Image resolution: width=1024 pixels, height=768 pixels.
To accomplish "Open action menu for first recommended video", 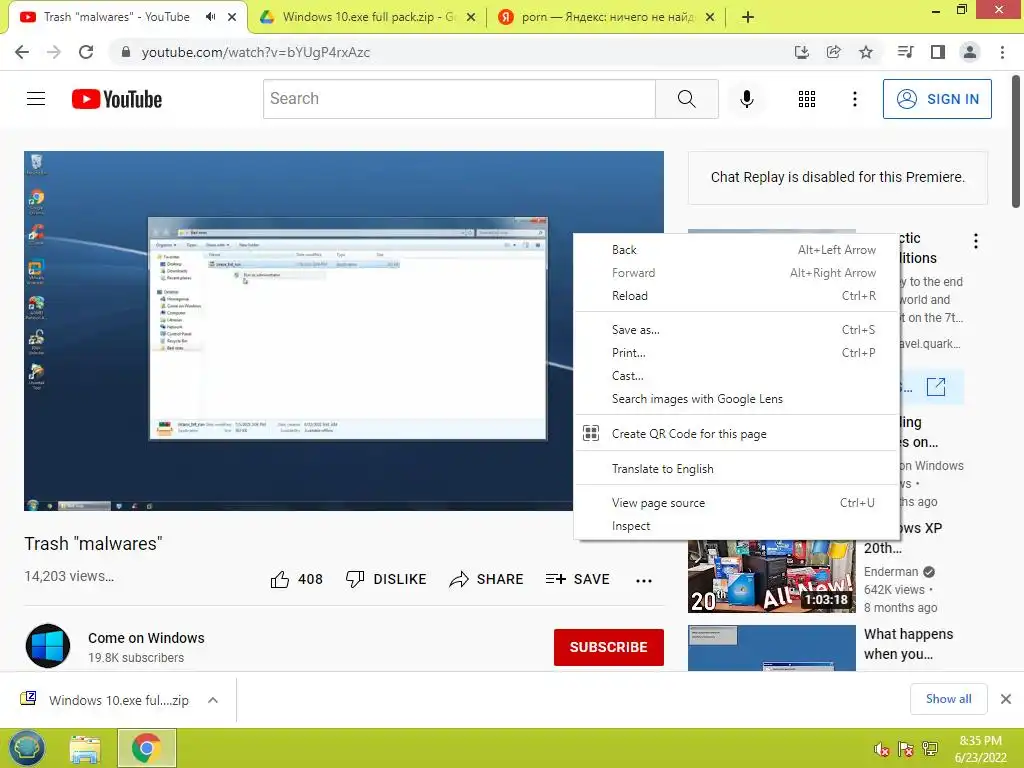I will 976,241.
